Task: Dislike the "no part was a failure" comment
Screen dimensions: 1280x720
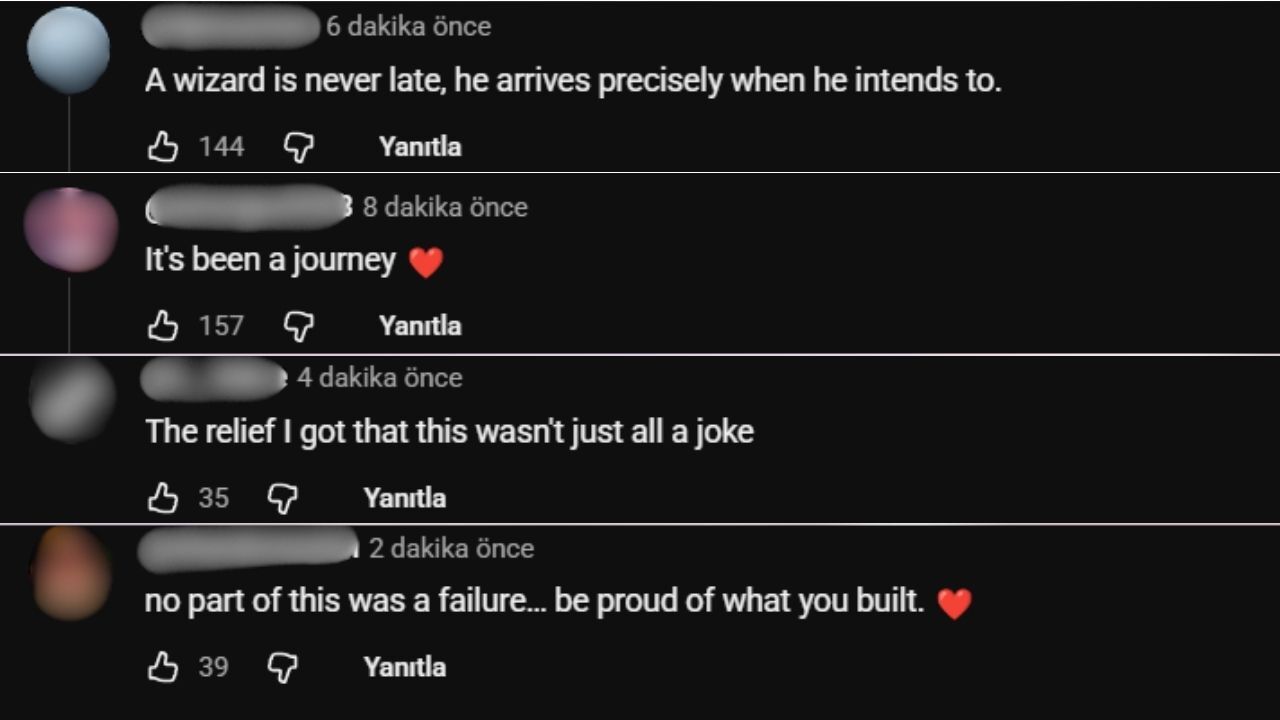Action: click(x=283, y=667)
